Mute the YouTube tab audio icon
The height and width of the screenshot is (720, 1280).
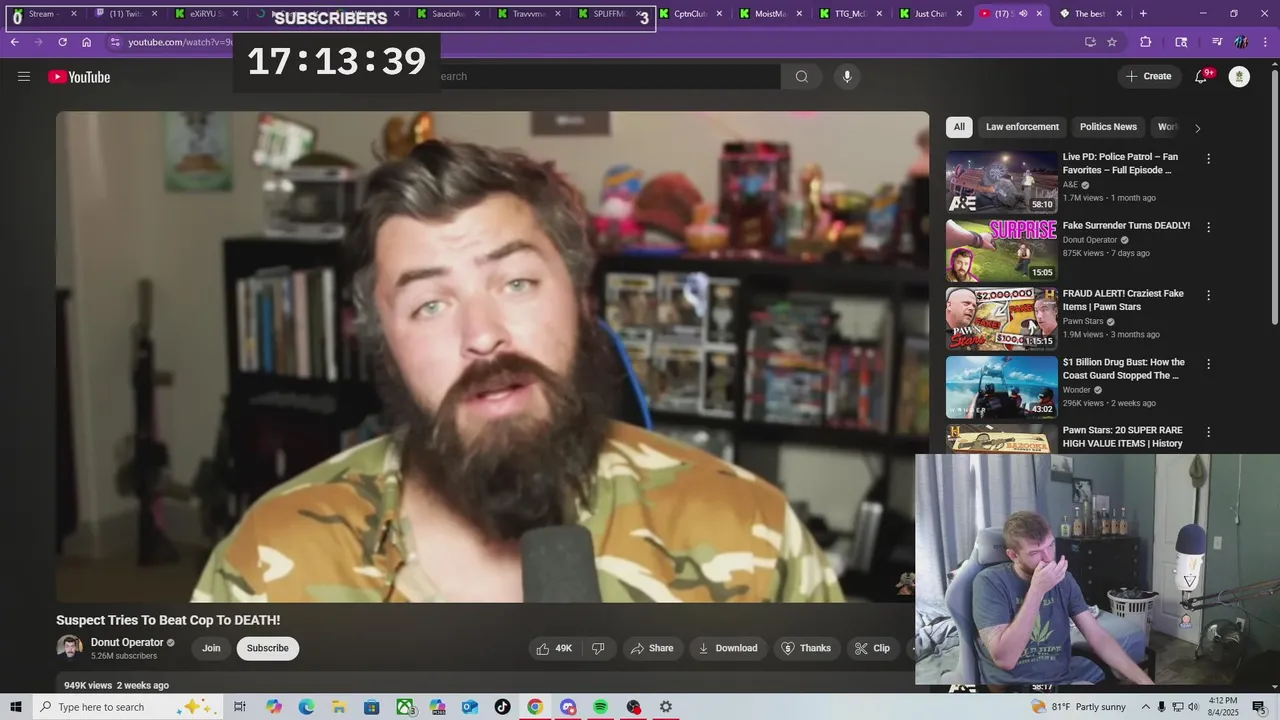(1022, 14)
